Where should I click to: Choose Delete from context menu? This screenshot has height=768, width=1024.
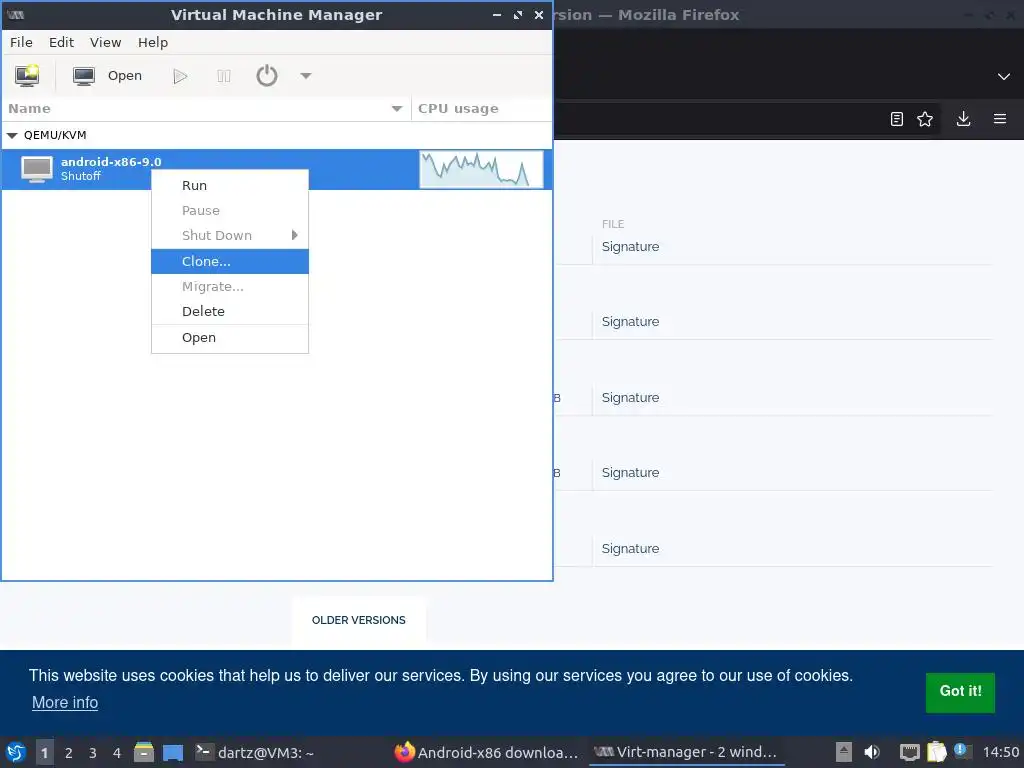click(x=230, y=312)
